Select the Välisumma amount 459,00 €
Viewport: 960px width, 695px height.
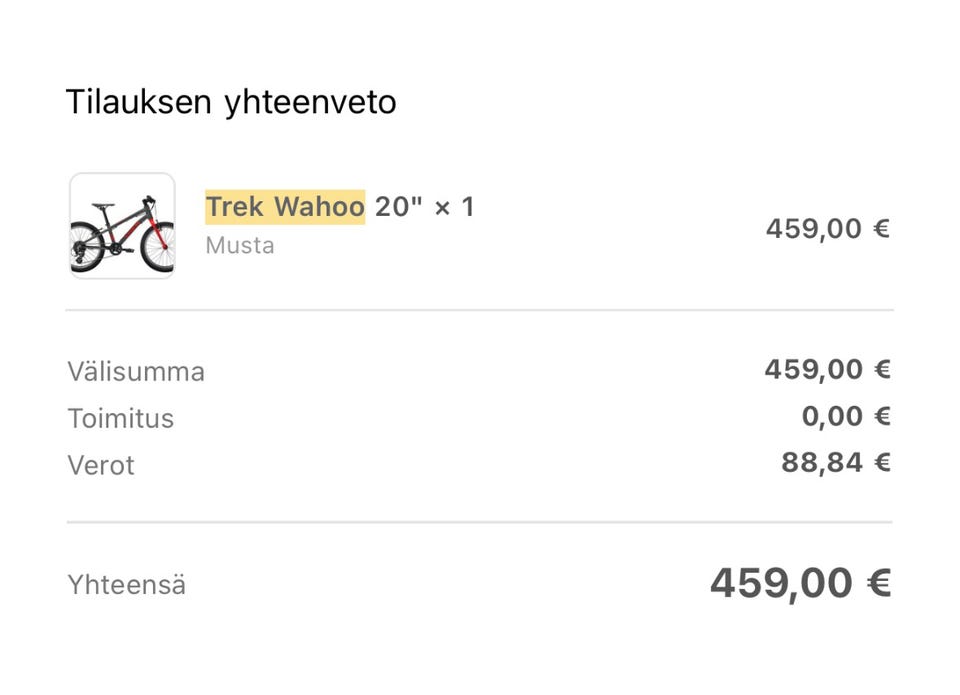point(827,370)
